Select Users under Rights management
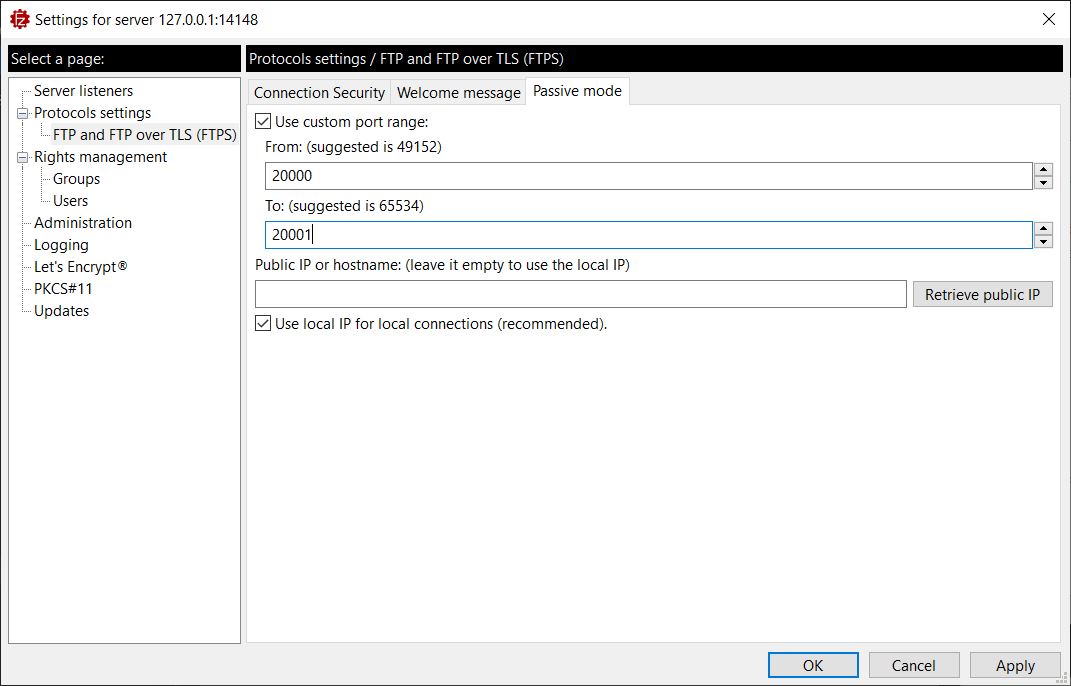Screen dimensions: 1071x686 click(71, 201)
